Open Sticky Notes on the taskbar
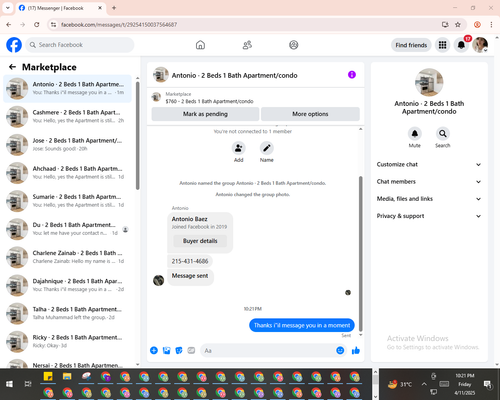500x400 pixels. pyautogui.click(x=48, y=377)
